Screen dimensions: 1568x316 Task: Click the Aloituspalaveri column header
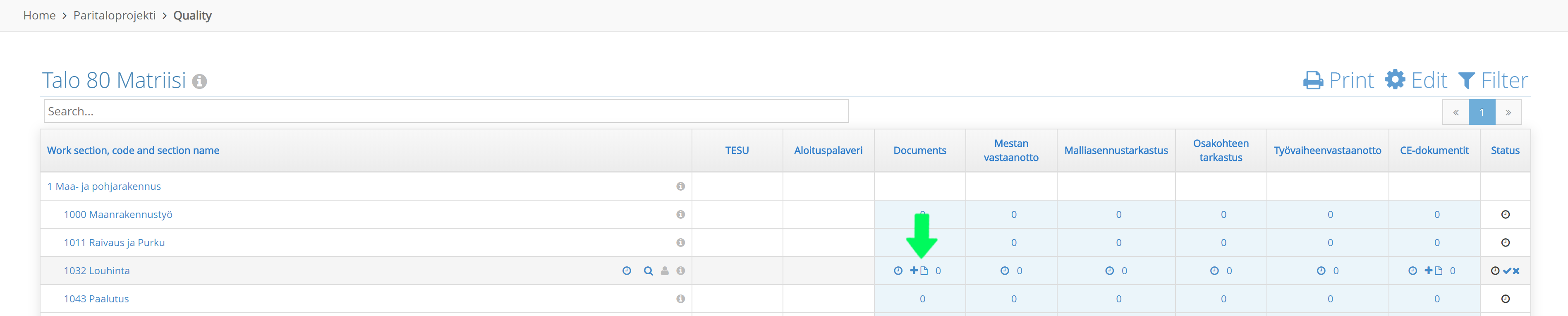pos(828,151)
